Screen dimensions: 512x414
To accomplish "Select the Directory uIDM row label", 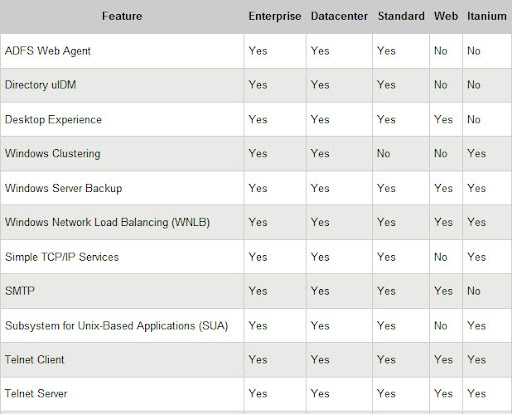I will pos(40,85).
